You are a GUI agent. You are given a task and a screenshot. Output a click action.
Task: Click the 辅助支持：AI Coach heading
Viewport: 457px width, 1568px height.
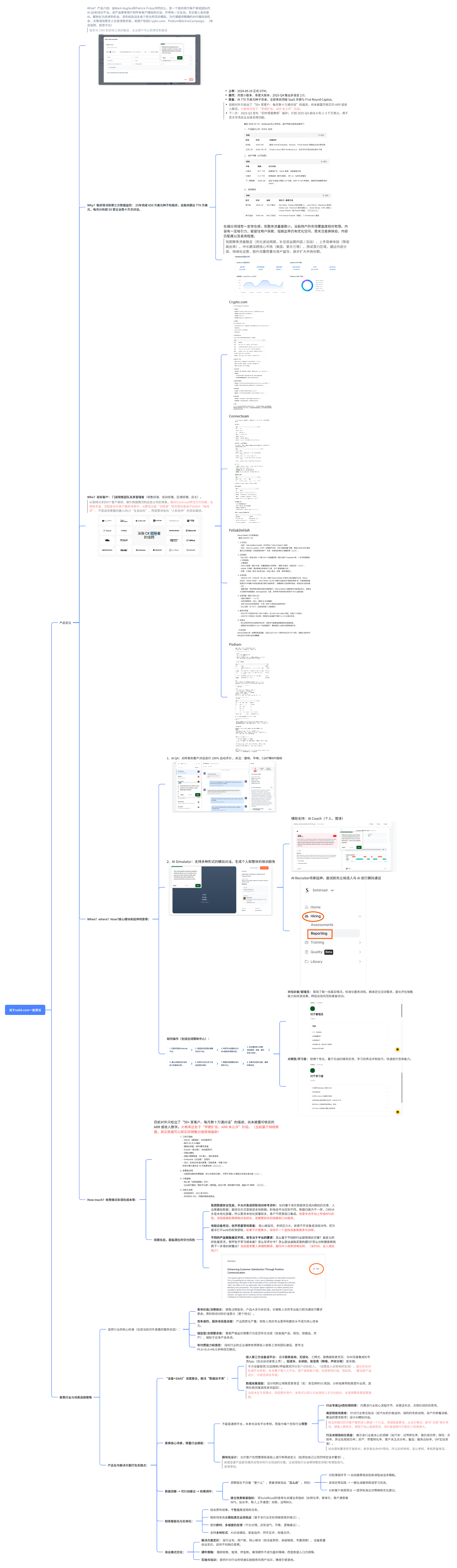(x=317, y=819)
